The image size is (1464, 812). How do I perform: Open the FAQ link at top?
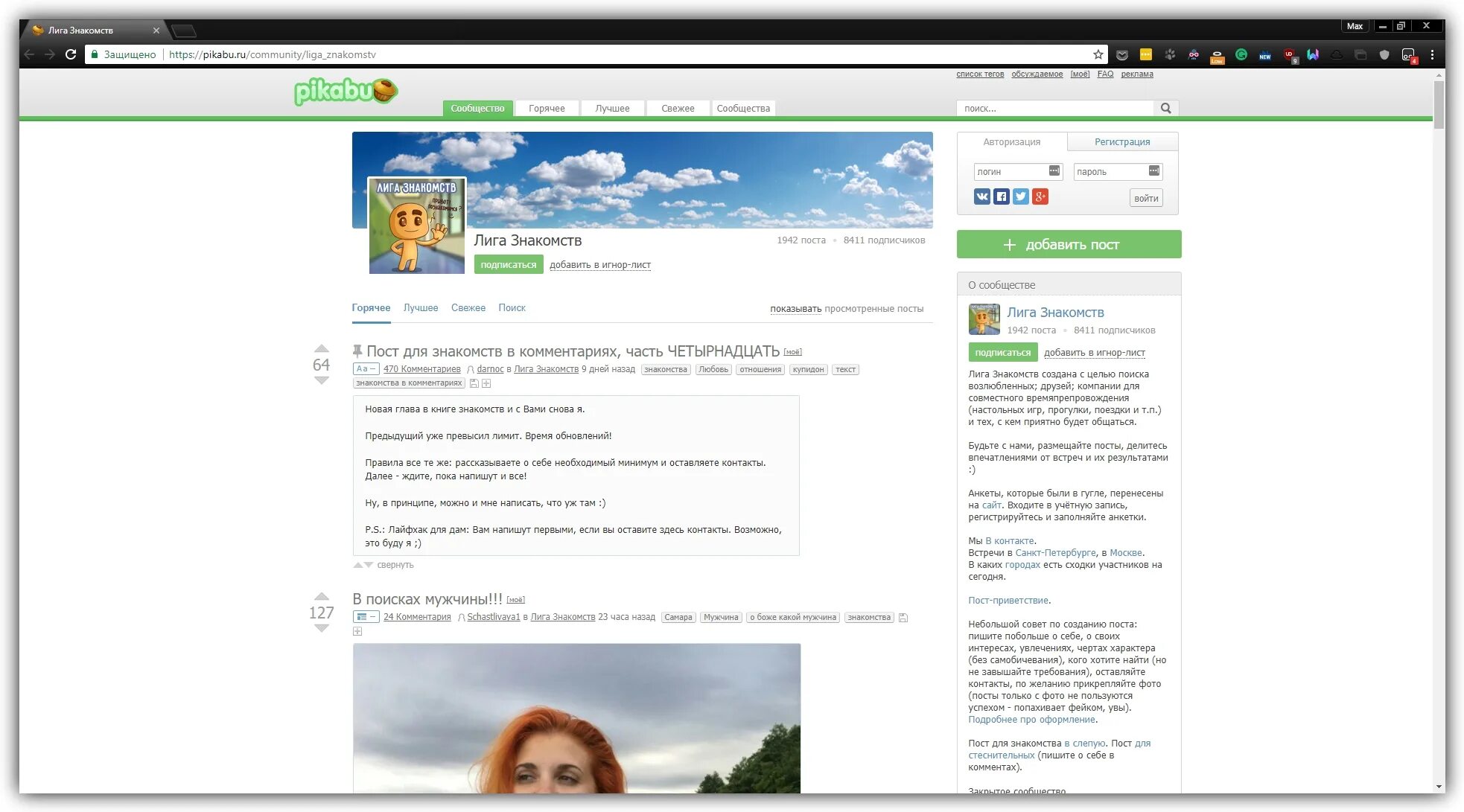point(1105,74)
